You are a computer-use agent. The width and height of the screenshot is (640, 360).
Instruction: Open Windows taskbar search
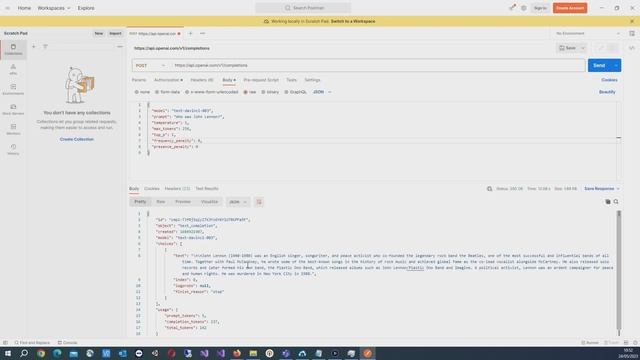click(x=24, y=353)
